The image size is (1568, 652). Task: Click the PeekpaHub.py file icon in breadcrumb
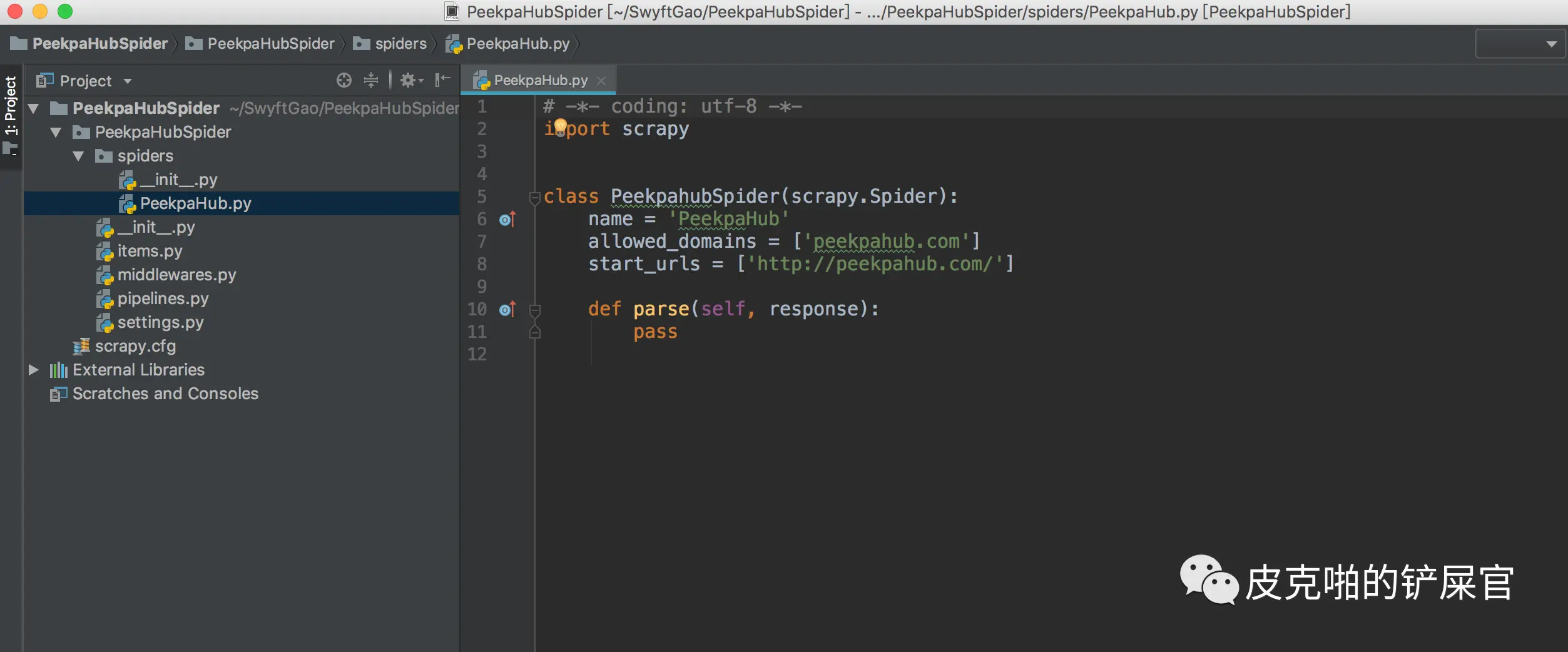click(454, 44)
